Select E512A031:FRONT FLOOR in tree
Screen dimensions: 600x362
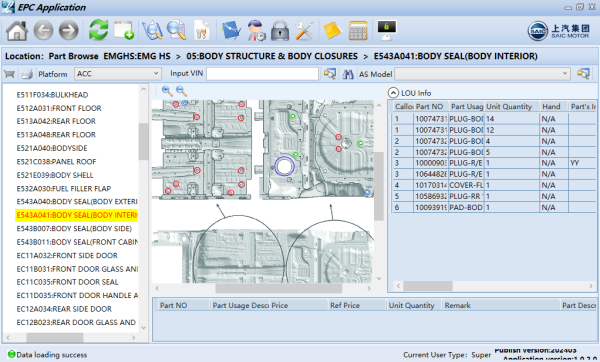tap(59, 108)
